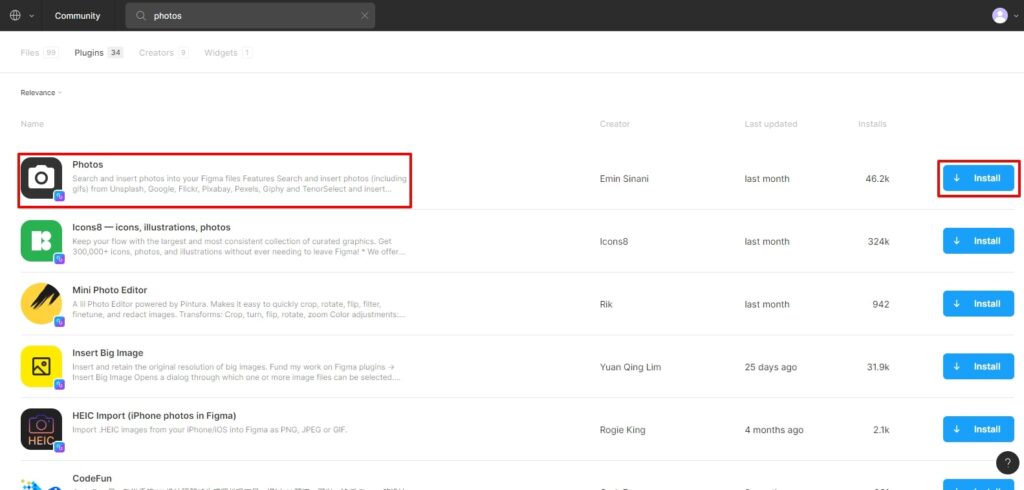Viewport: 1024px width, 490px height.
Task: Click the user avatar icon
Action: (x=999, y=16)
